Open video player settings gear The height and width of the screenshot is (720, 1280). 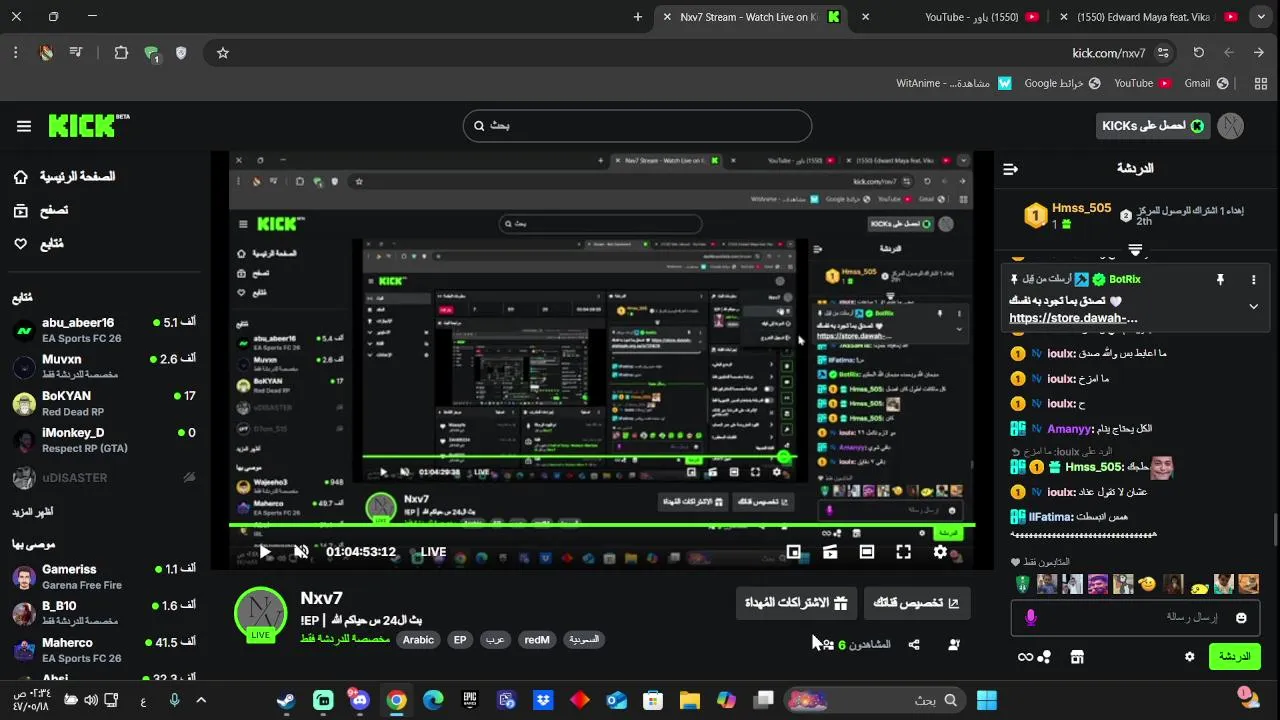click(x=940, y=552)
